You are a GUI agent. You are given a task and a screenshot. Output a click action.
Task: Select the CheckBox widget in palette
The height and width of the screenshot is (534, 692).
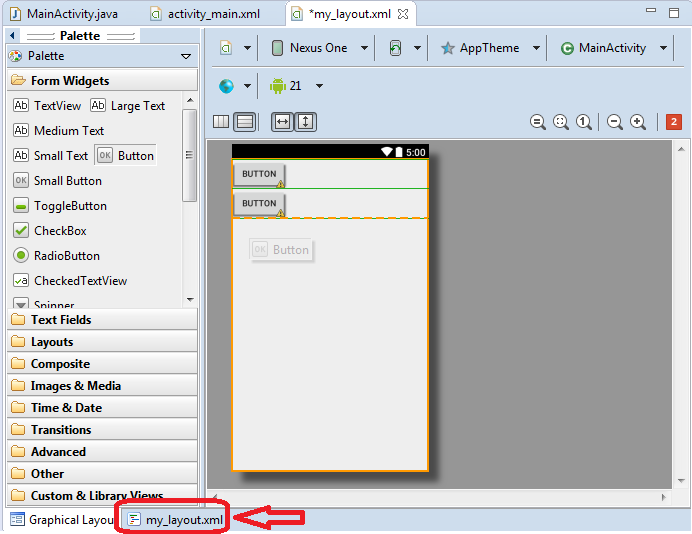(61, 230)
